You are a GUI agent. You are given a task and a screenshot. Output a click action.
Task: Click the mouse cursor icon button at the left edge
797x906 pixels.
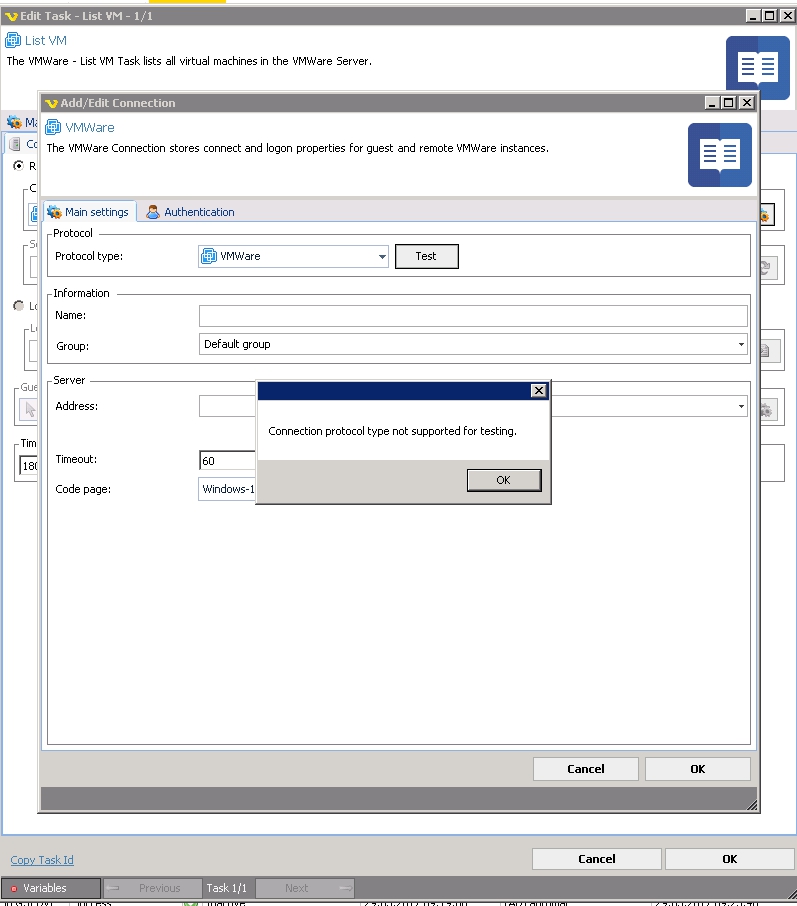pyautogui.click(x=30, y=409)
